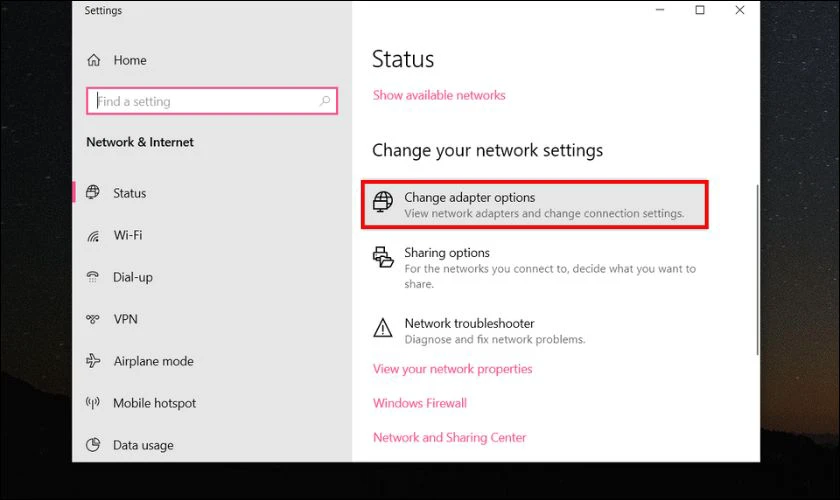
Task: Select the Airplane mode icon
Action: click(94, 361)
